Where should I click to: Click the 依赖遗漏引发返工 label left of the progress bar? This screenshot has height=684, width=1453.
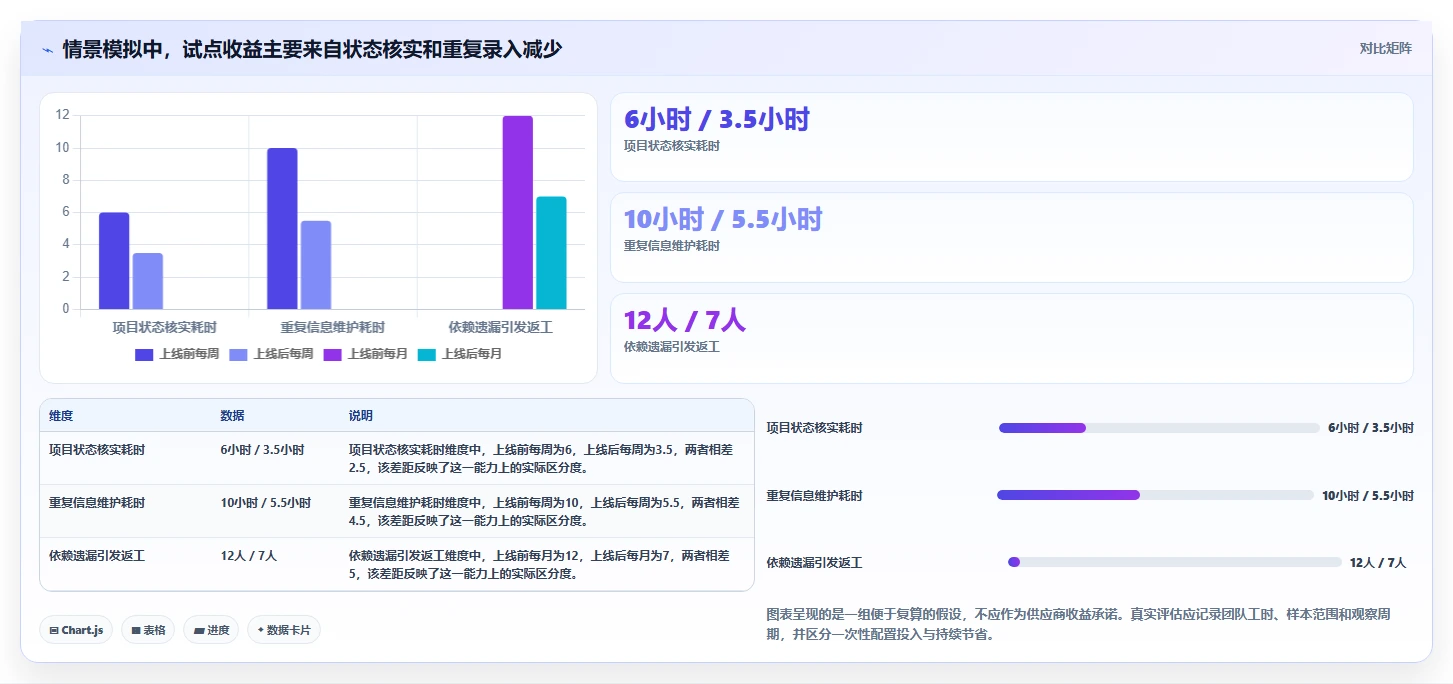point(815,563)
